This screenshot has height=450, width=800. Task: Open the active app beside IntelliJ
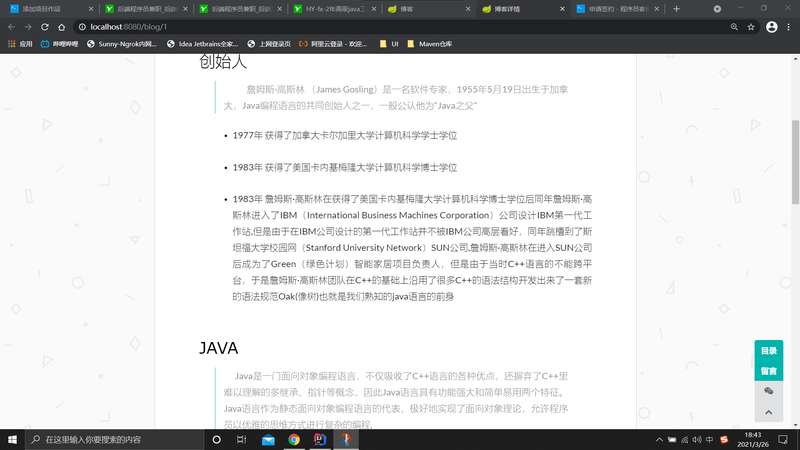[346, 439]
